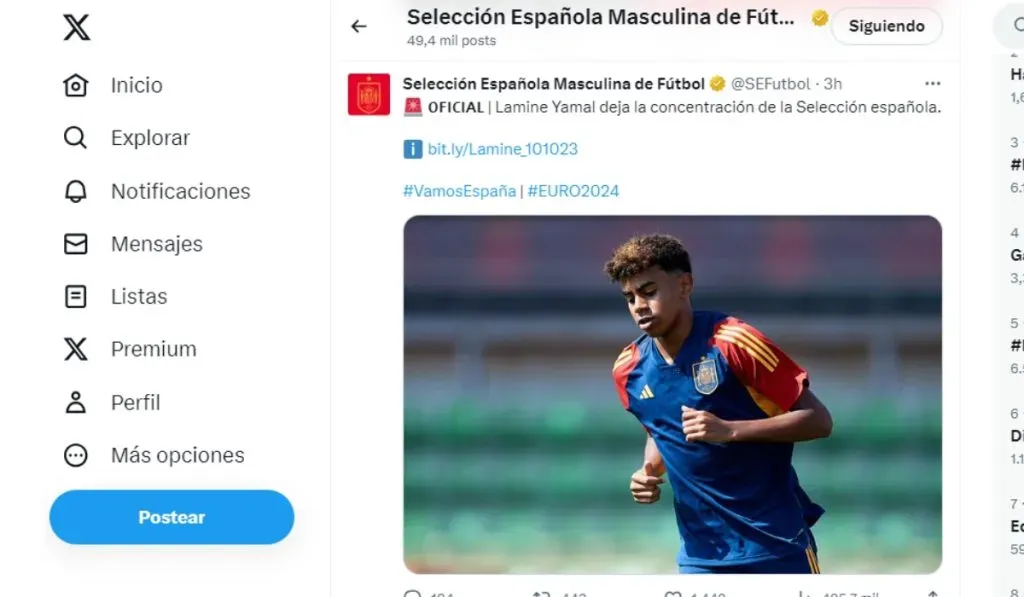Open the Perfil person icon
The image size is (1024, 597).
point(76,402)
